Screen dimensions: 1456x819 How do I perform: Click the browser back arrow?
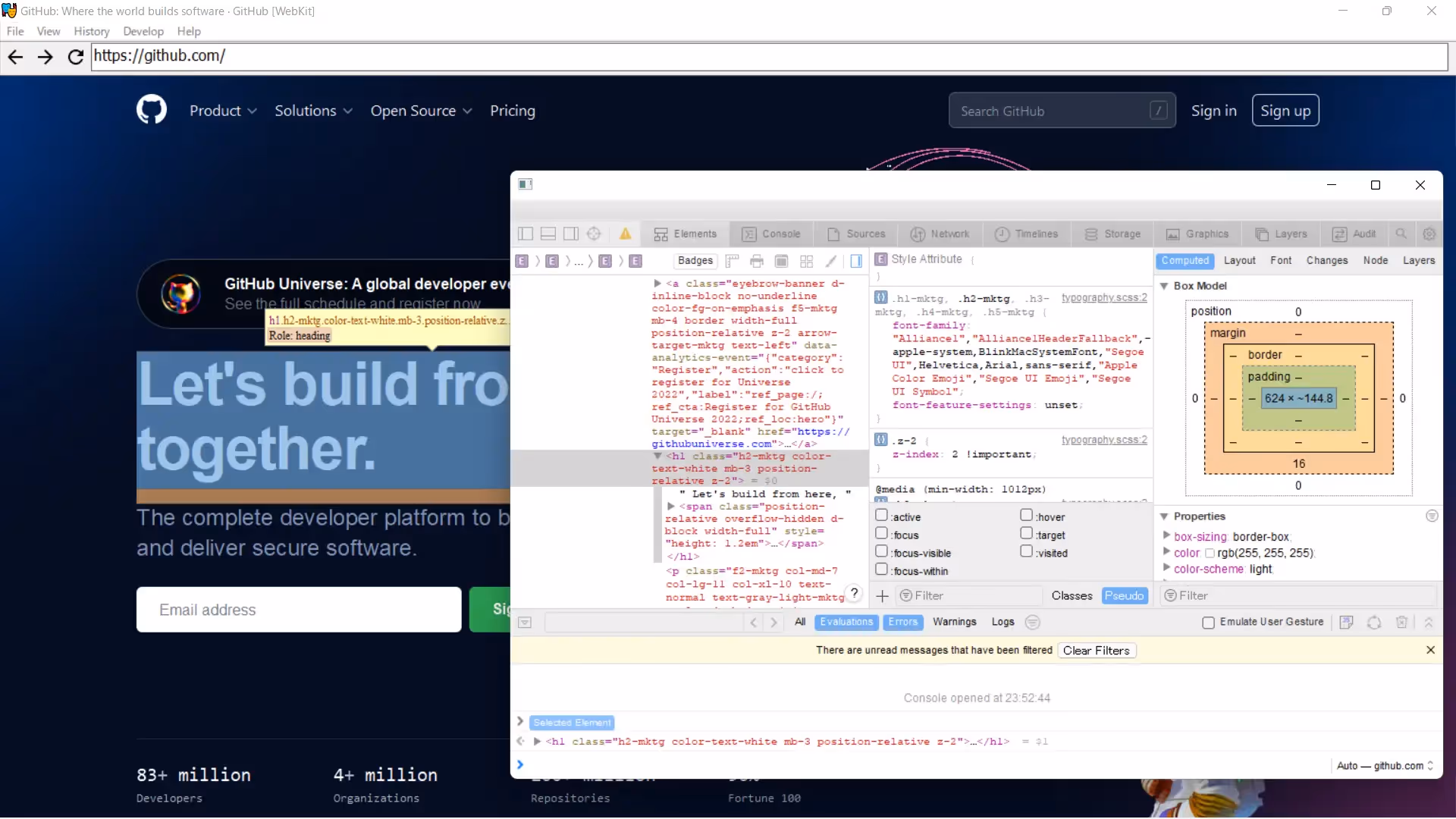(15, 56)
